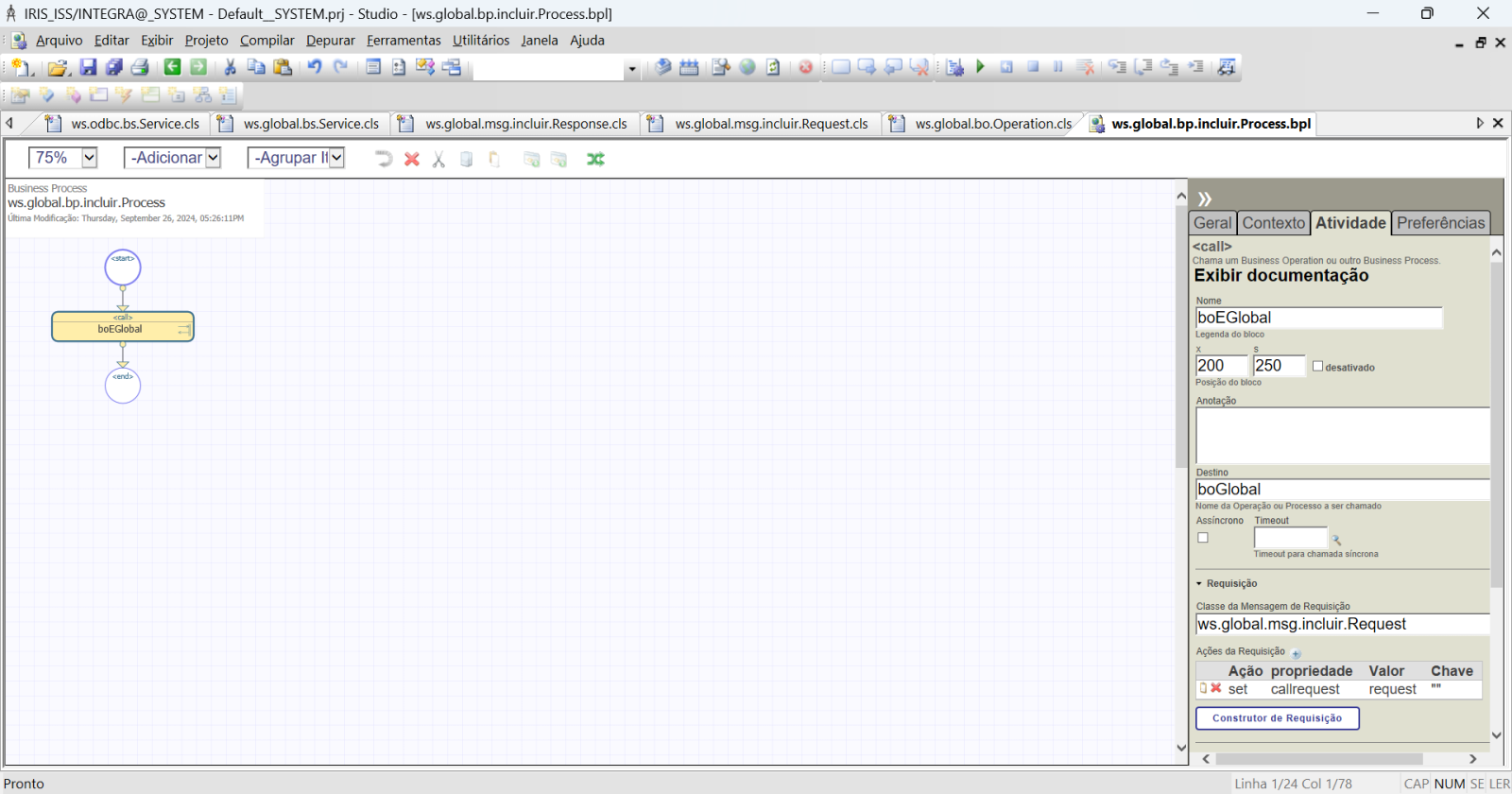Open the Compilar menu

tap(266, 41)
